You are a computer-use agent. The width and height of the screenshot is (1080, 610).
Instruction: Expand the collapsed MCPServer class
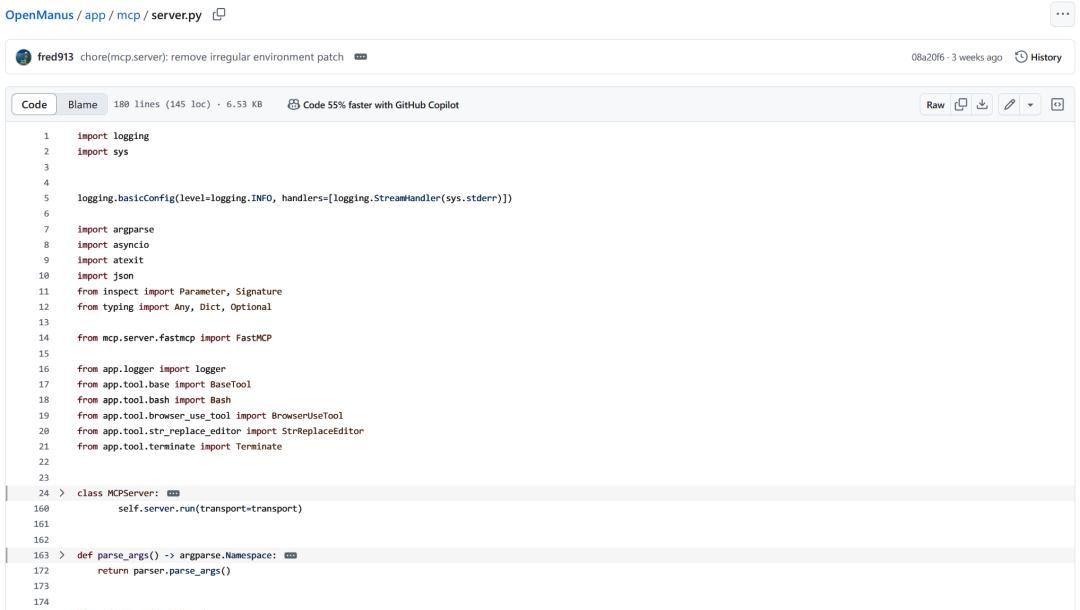(62, 493)
